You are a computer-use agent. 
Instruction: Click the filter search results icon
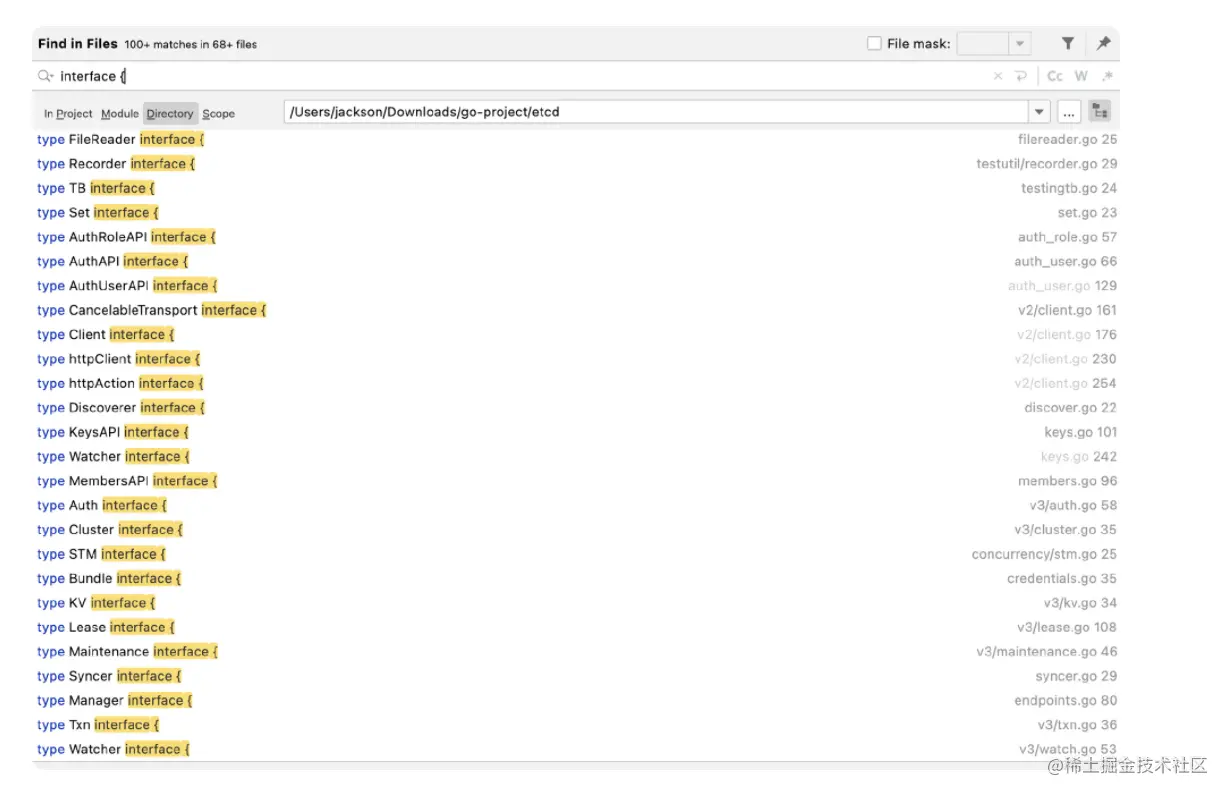click(x=1068, y=44)
